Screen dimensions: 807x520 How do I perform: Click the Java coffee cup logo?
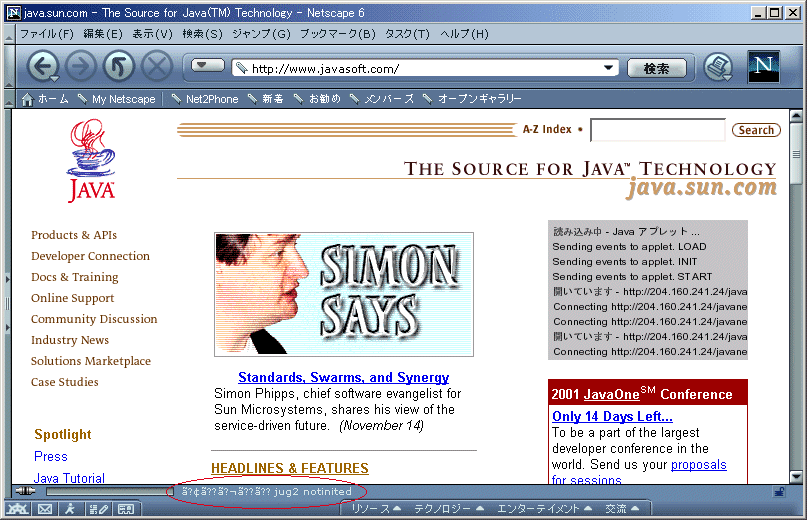[92, 161]
